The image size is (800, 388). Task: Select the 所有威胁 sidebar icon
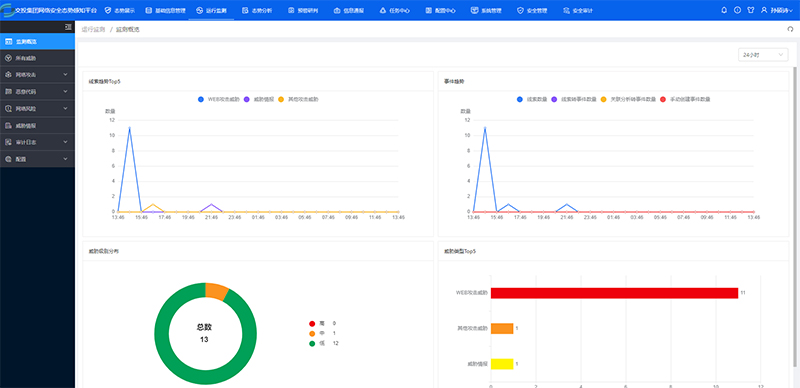click(x=9, y=58)
